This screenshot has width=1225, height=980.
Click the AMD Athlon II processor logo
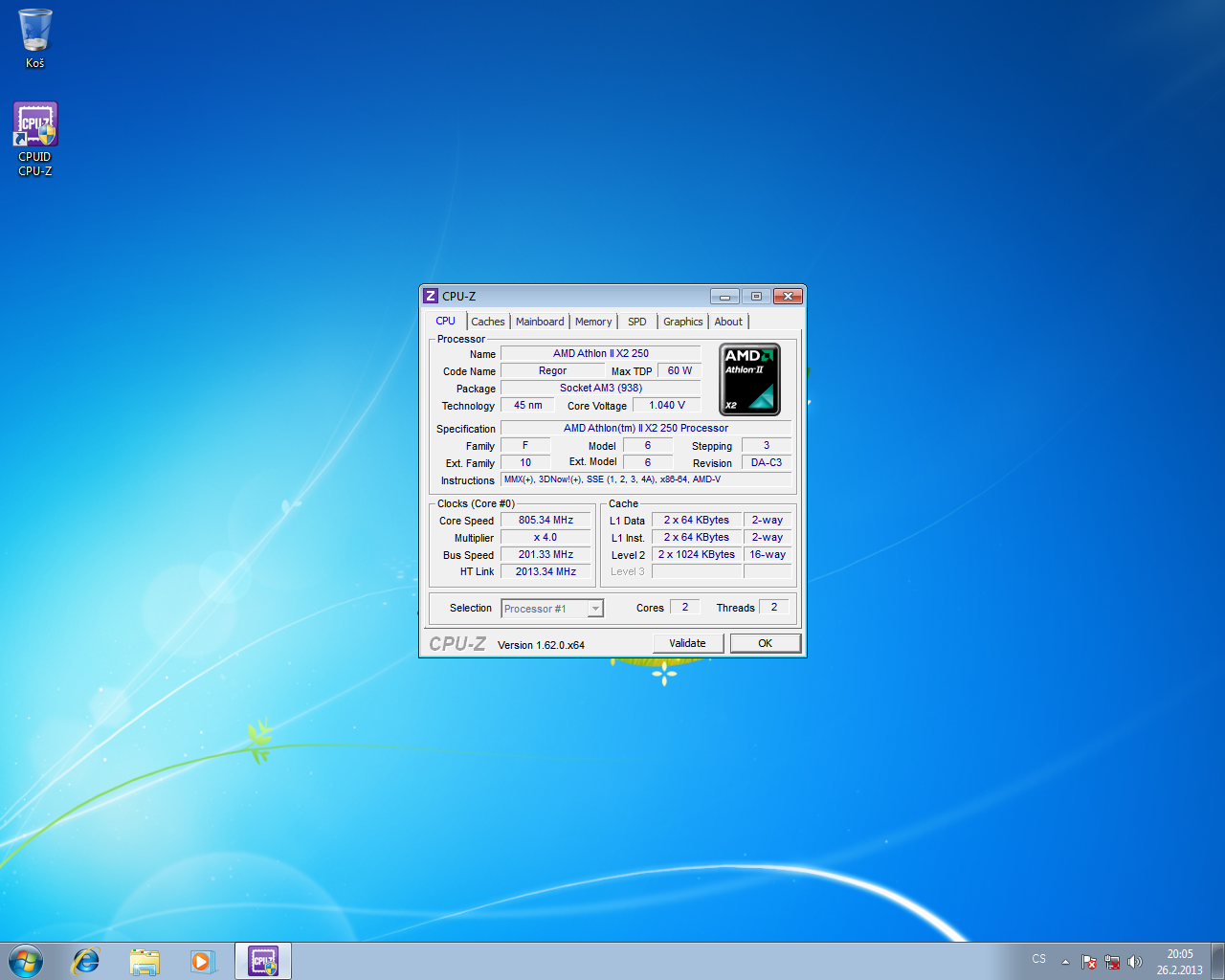pos(749,380)
